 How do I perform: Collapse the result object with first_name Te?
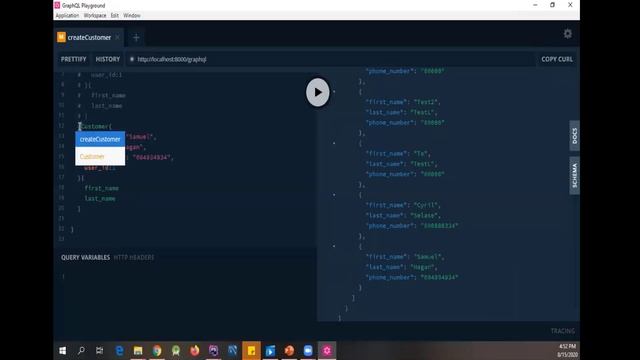pyautogui.click(x=334, y=143)
